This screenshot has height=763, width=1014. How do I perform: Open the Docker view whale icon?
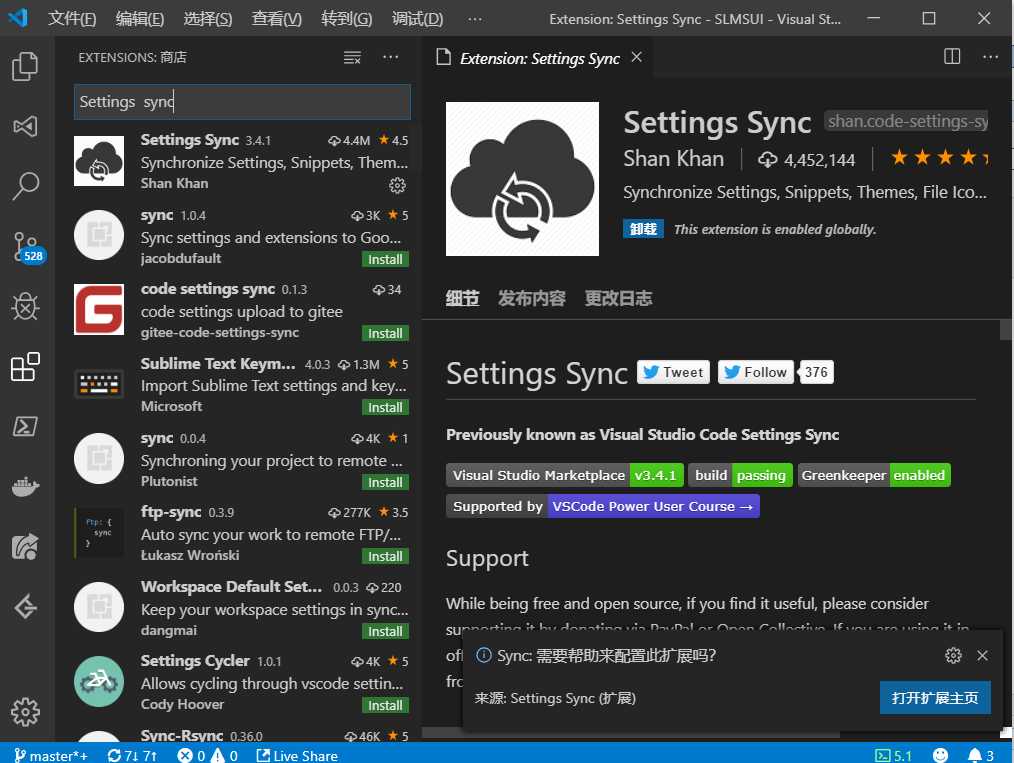(25, 486)
